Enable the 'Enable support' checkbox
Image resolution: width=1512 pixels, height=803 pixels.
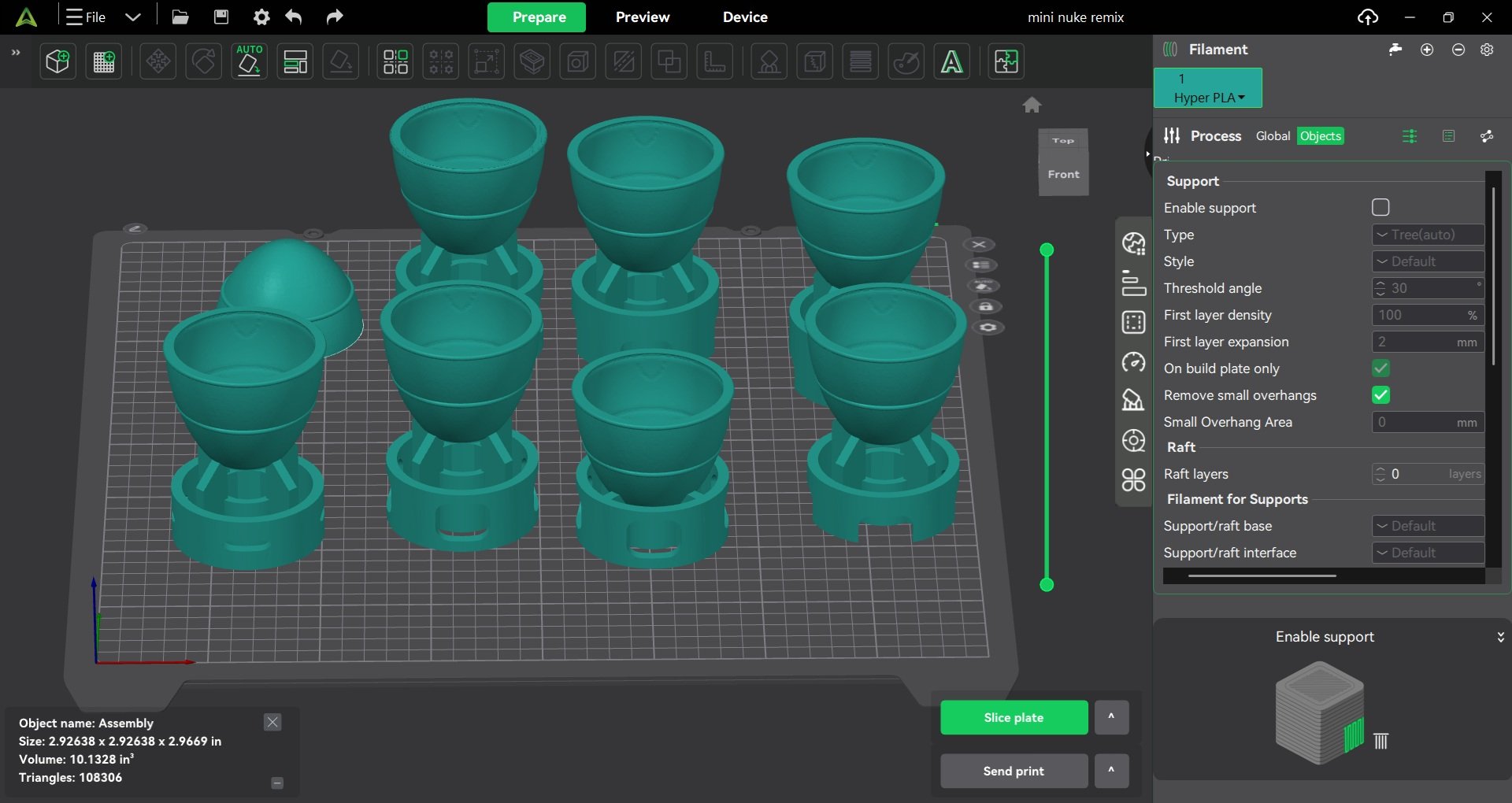(x=1380, y=207)
